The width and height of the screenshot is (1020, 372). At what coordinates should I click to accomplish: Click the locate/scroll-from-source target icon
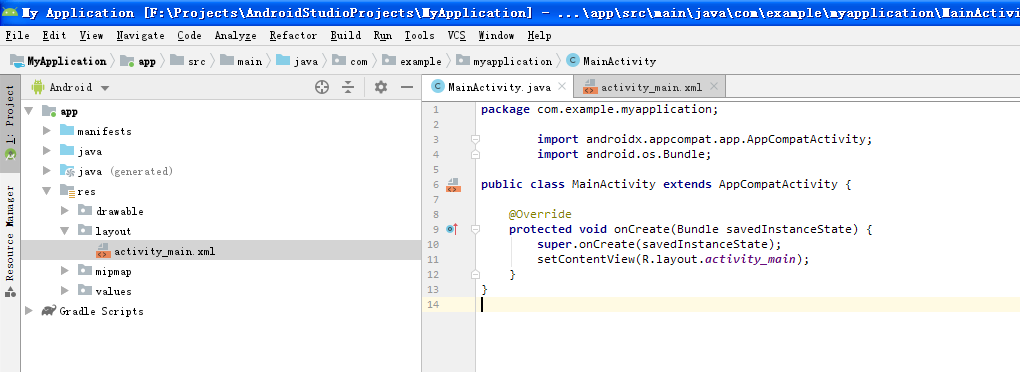322,87
